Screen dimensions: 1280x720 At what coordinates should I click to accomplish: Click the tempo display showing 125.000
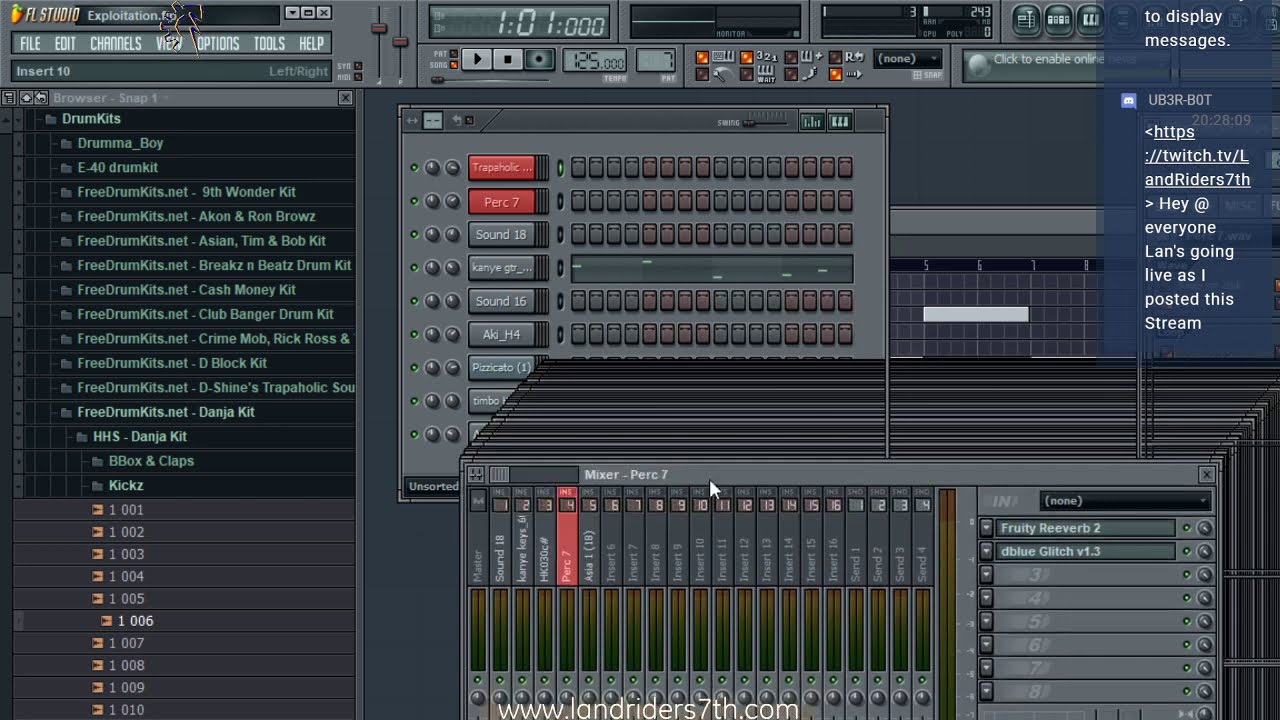pyautogui.click(x=595, y=61)
